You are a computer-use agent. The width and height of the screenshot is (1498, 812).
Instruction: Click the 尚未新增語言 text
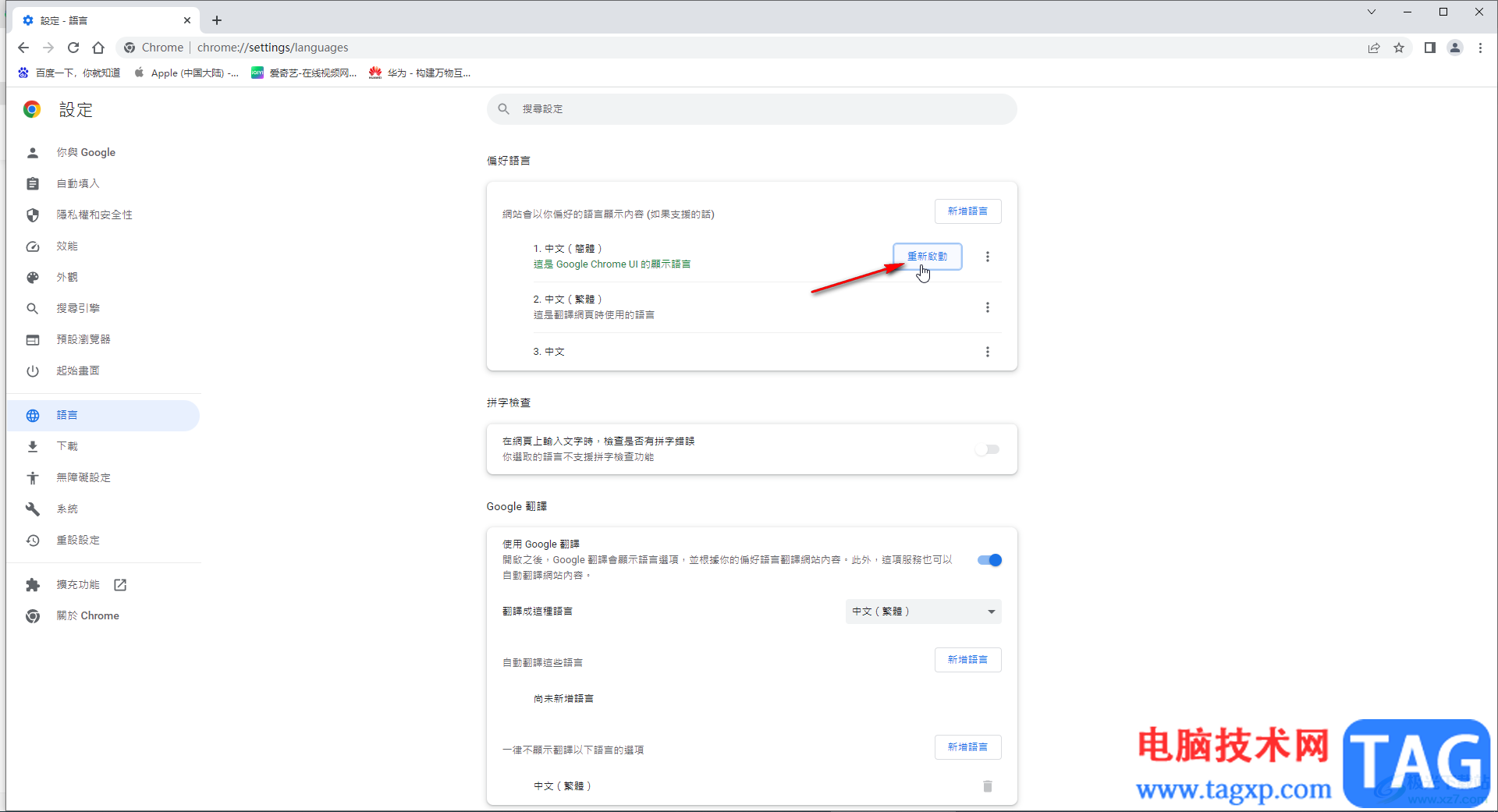pyautogui.click(x=563, y=699)
